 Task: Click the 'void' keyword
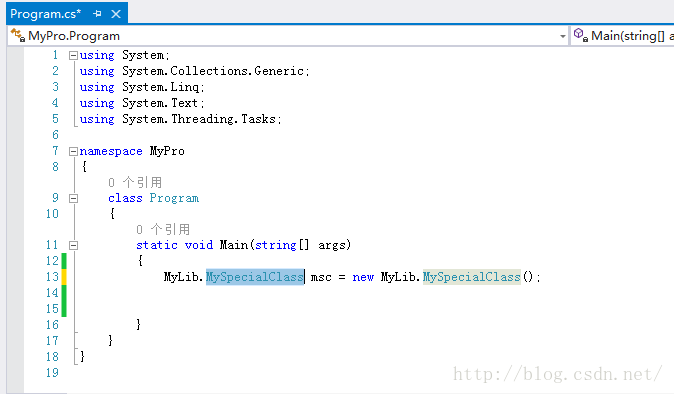click(199, 245)
